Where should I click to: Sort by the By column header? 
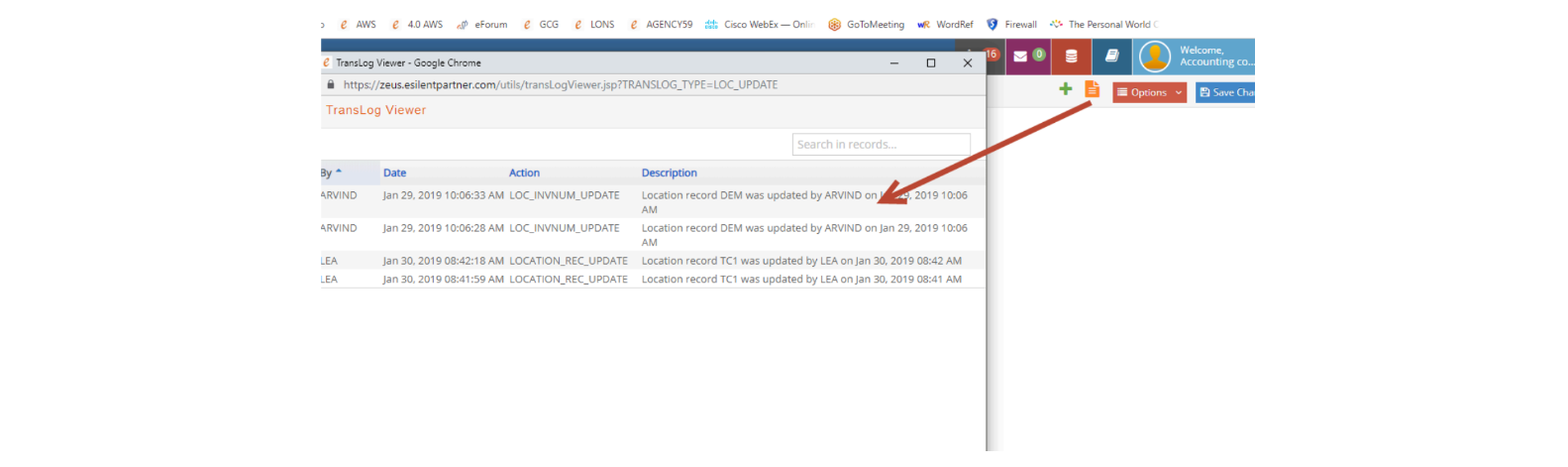click(x=330, y=173)
